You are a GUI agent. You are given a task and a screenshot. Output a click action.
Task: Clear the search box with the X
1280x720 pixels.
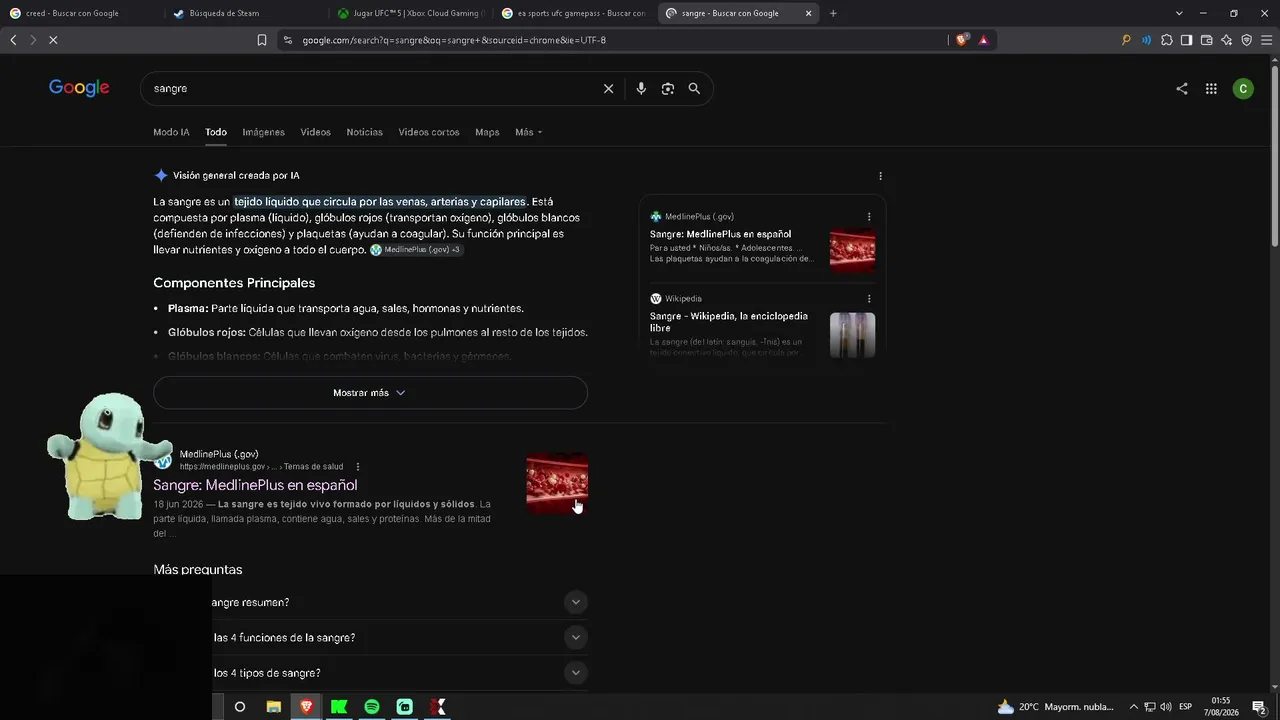pos(608,89)
